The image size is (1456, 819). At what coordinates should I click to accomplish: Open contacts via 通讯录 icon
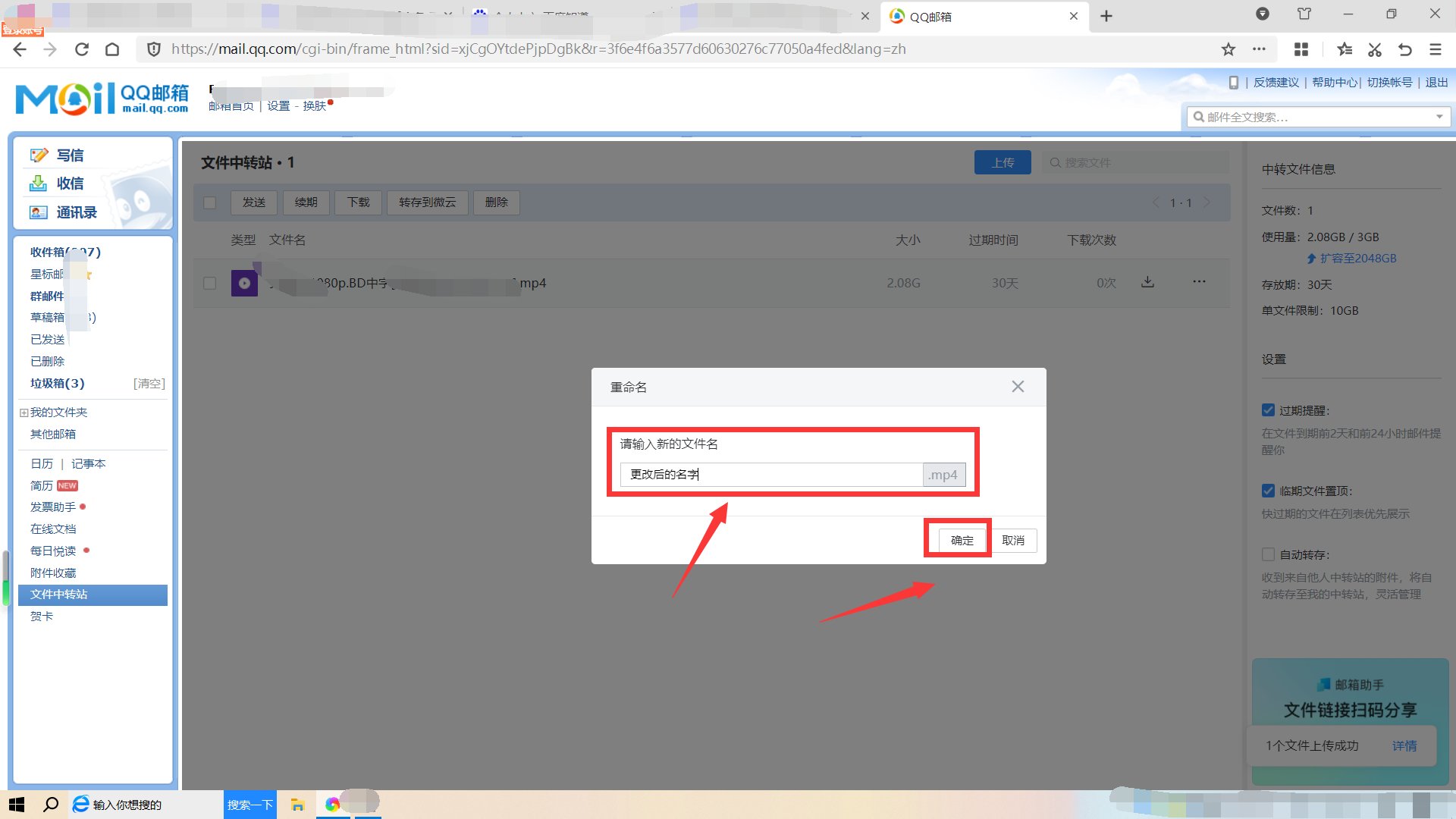[39, 212]
